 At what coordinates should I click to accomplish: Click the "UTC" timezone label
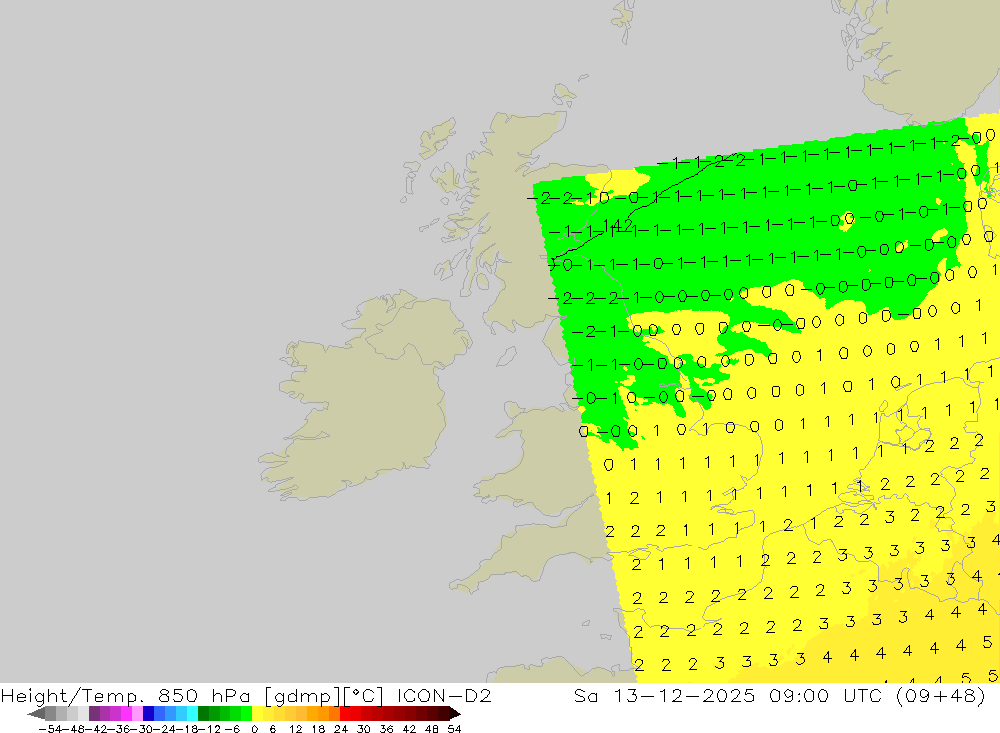(862, 695)
